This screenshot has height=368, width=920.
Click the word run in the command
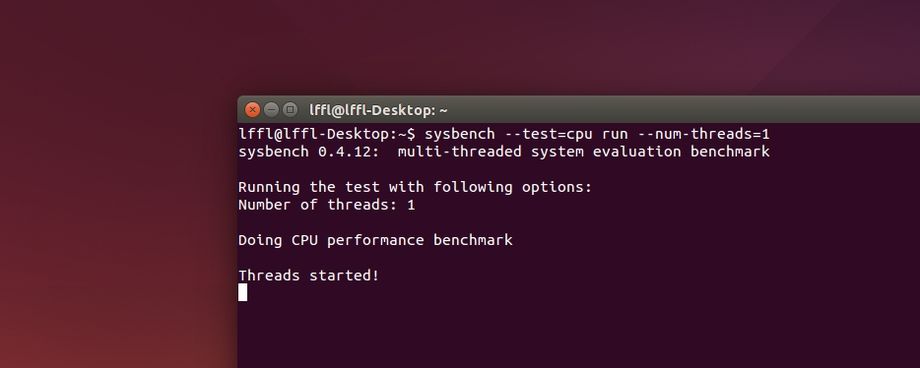click(x=615, y=136)
